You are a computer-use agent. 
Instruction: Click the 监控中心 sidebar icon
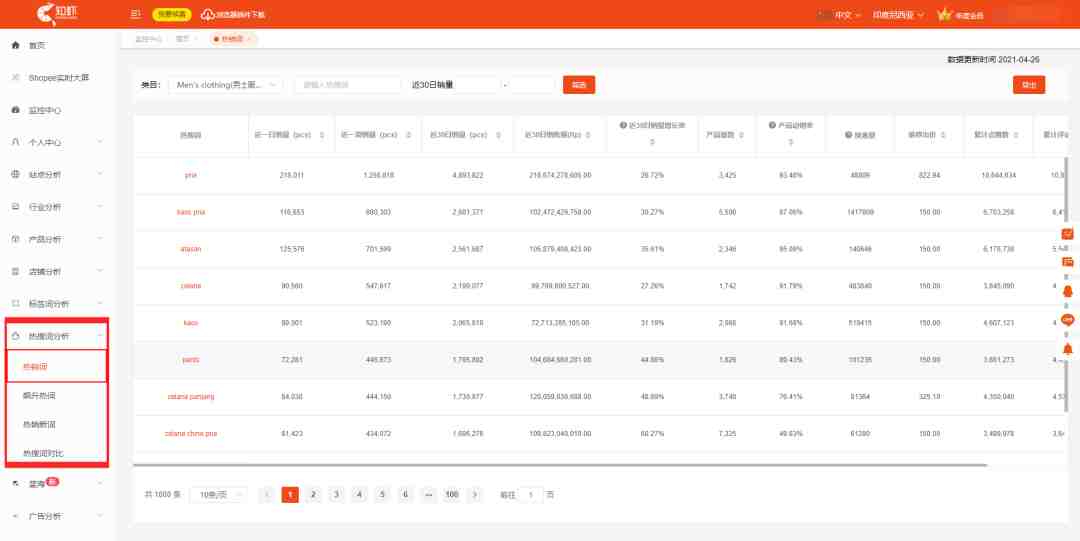15,110
